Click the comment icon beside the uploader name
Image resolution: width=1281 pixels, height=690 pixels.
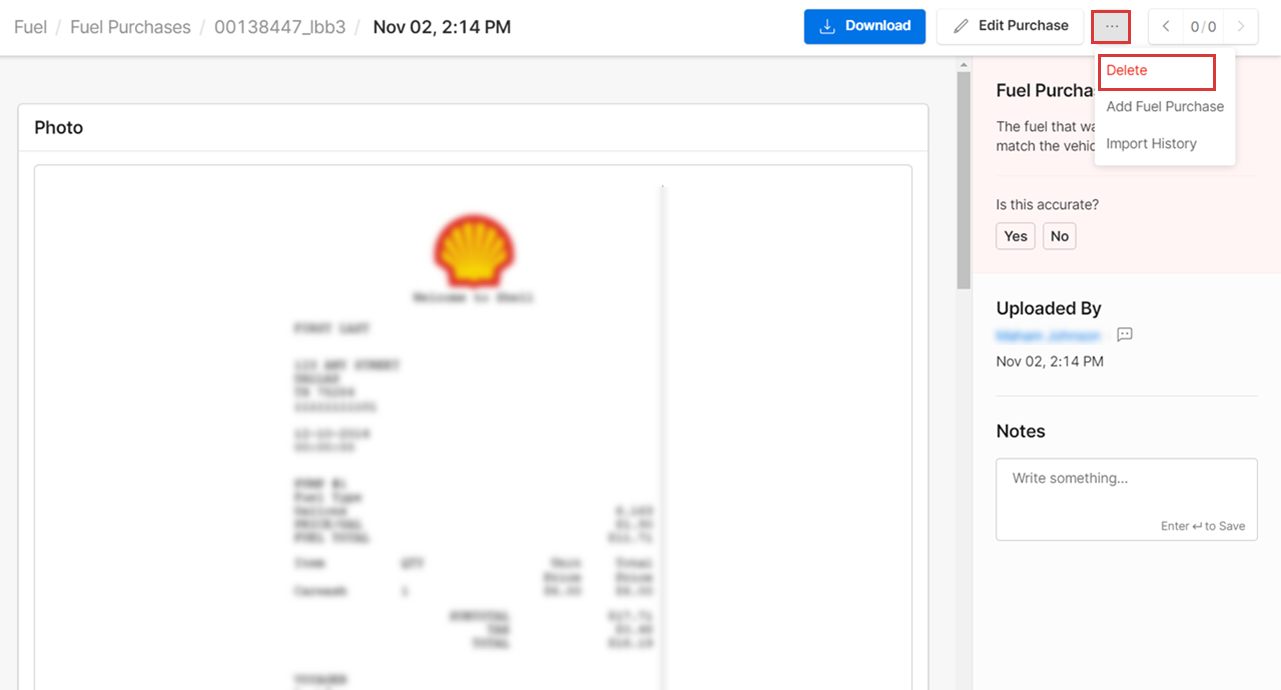point(1124,335)
